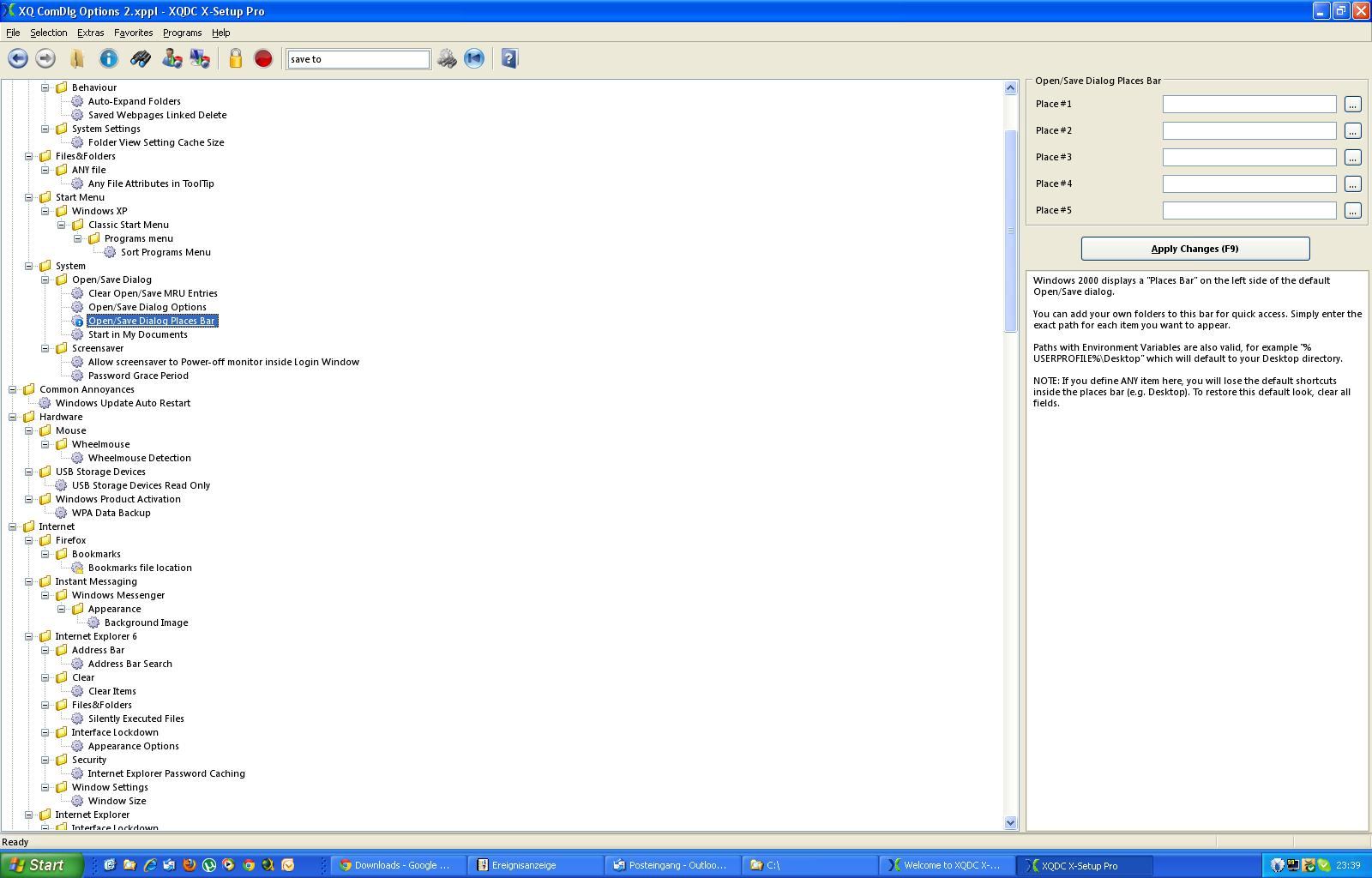Click the tree scrollbar down arrow
This screenshot has width=1372, height=878.
click(1010, 822)
